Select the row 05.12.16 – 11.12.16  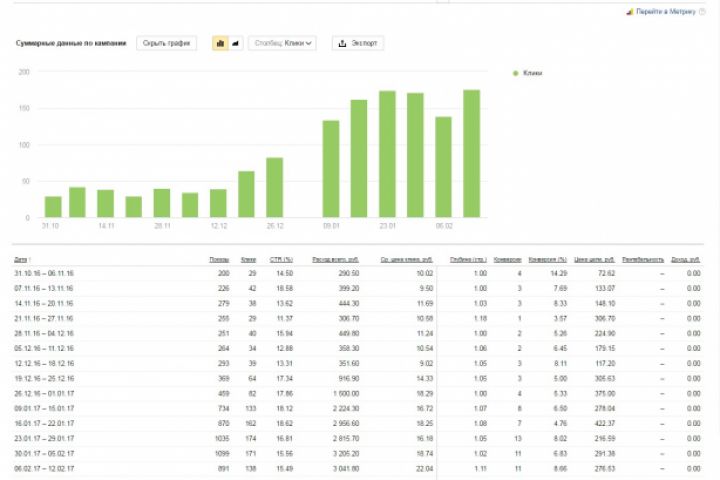click(x=357, y=349)
